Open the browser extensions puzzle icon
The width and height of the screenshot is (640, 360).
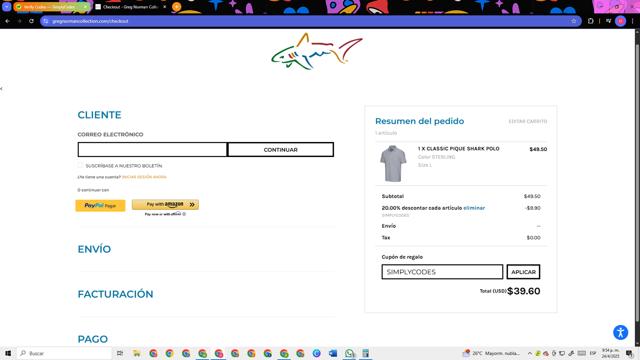point(590,21)
